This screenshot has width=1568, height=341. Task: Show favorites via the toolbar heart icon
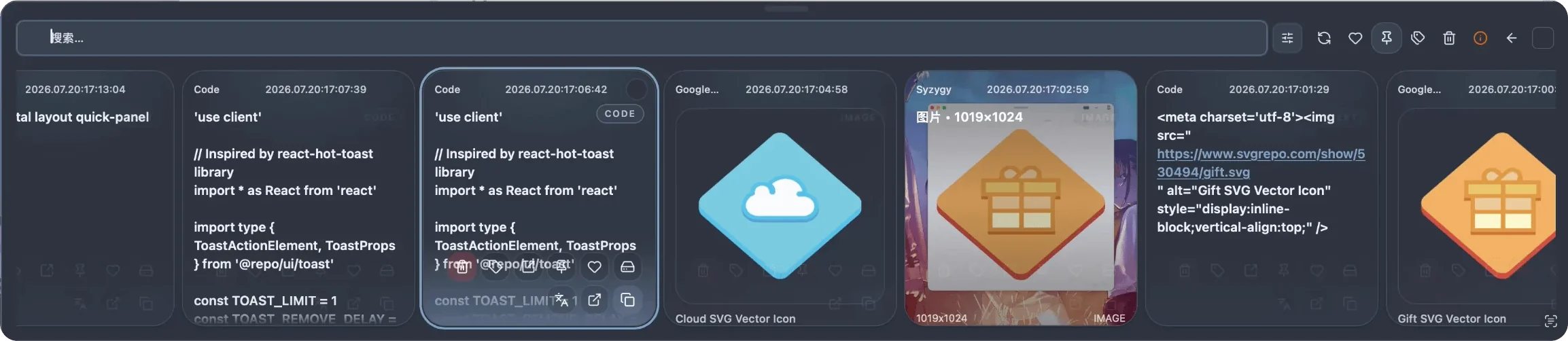1355,38
